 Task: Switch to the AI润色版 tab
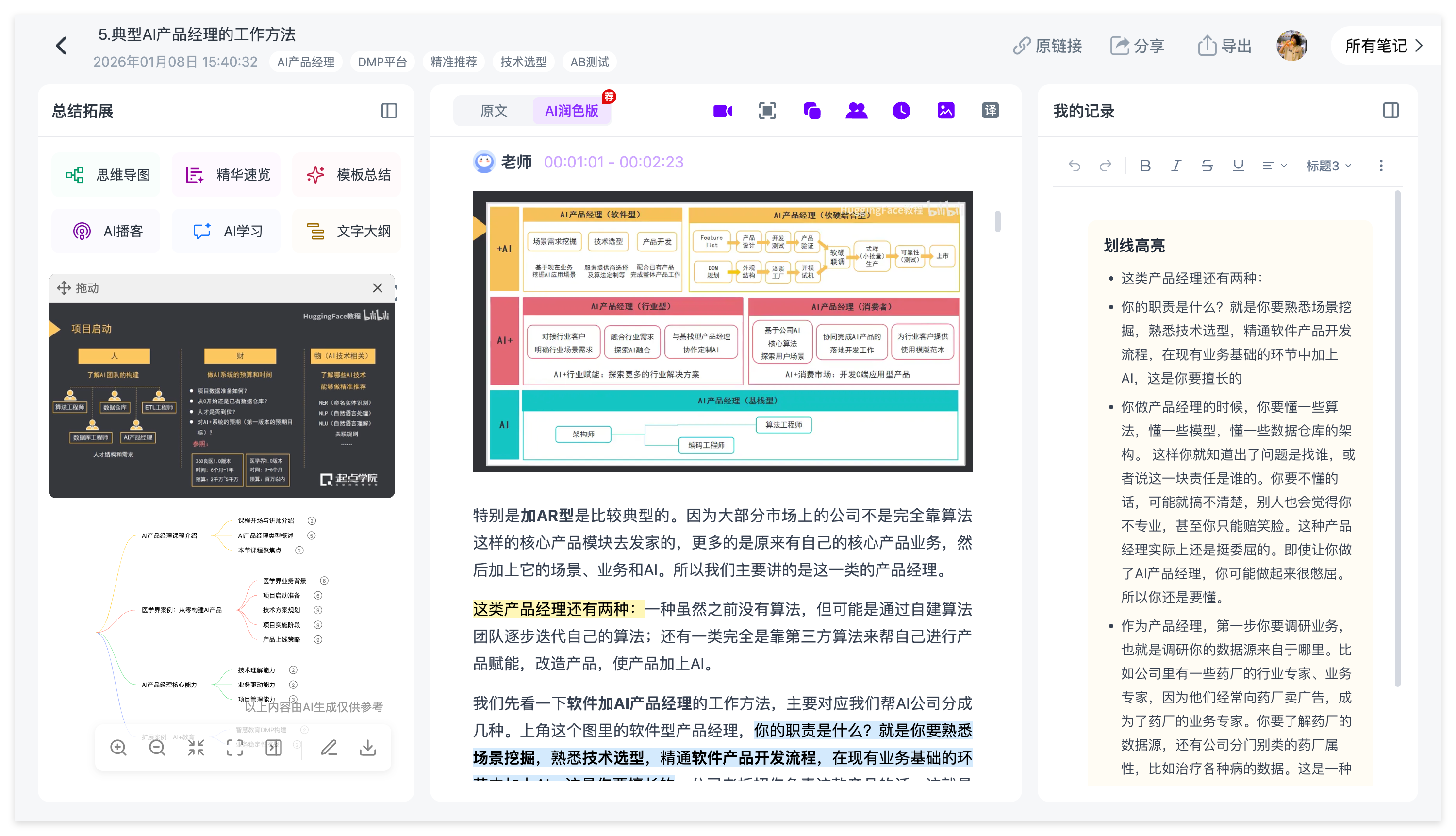tap(572, 111)
